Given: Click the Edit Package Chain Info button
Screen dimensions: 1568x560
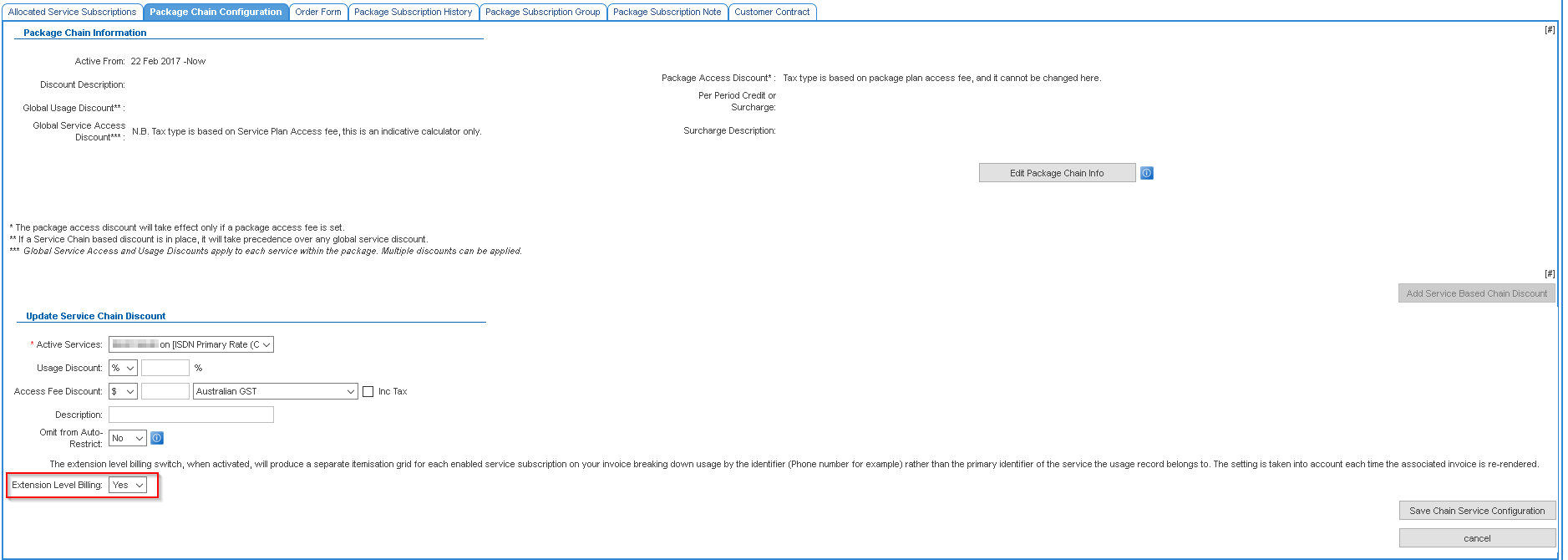Looking at the screenshot, I should click(x=1056, y=173).
